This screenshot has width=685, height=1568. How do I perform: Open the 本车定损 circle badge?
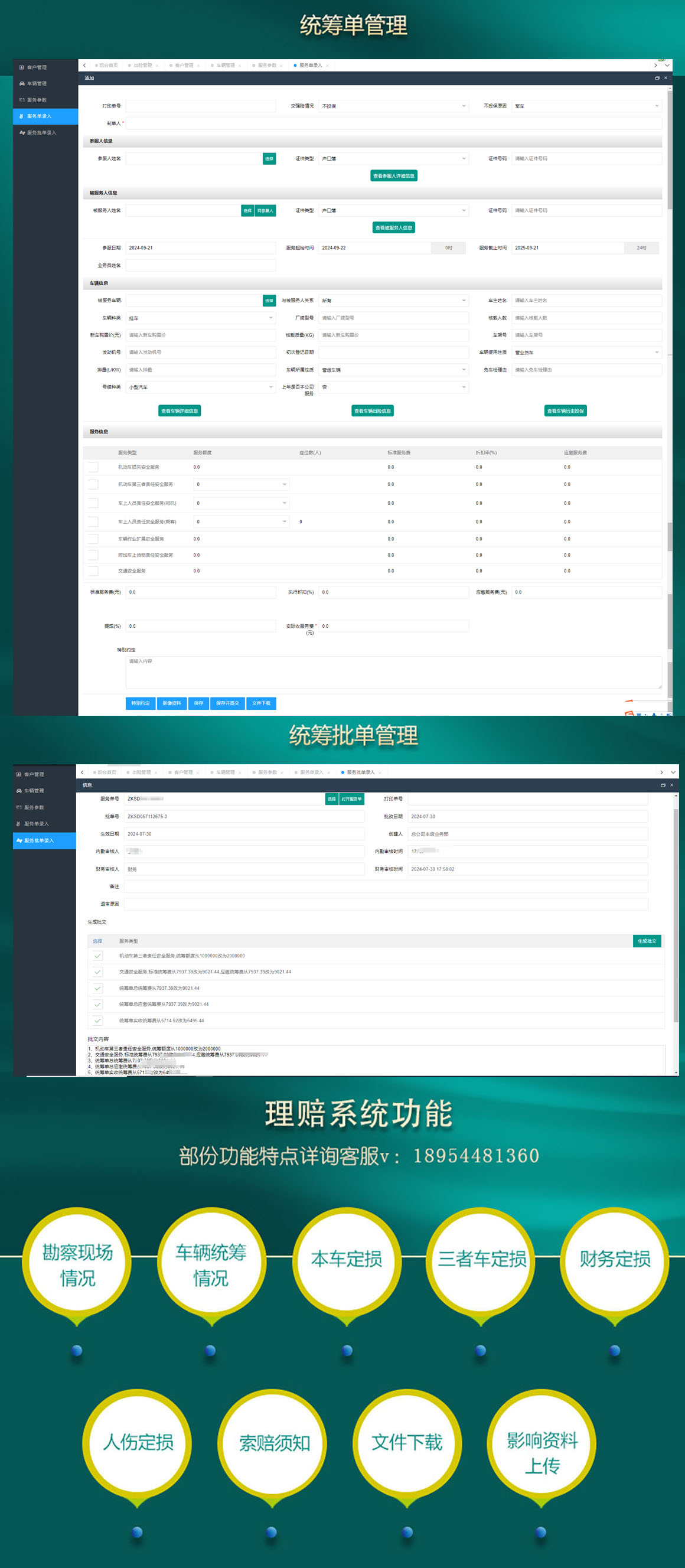tap(347, 1259)
